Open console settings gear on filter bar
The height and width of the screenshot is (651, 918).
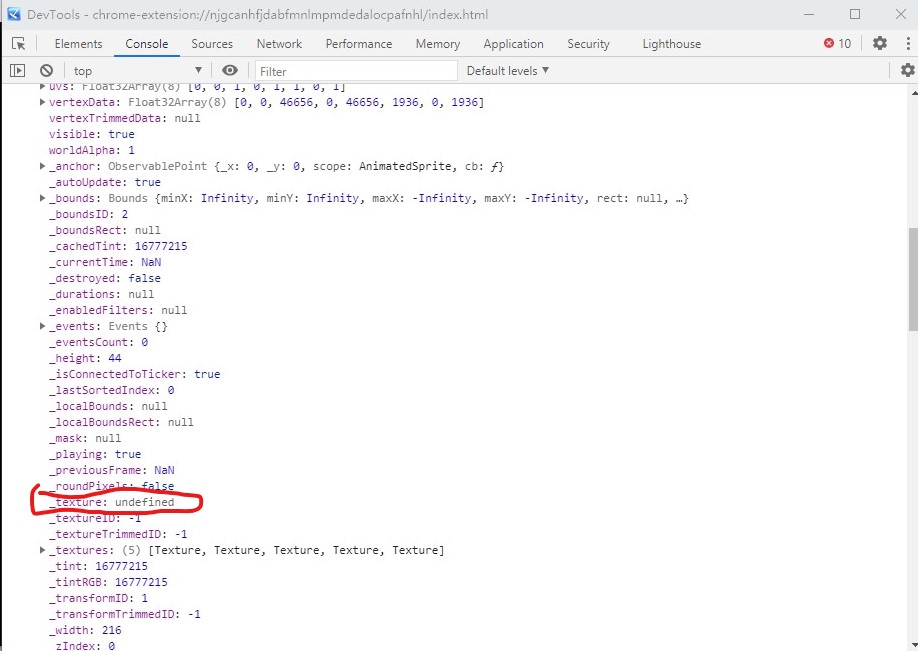[907, 70]
